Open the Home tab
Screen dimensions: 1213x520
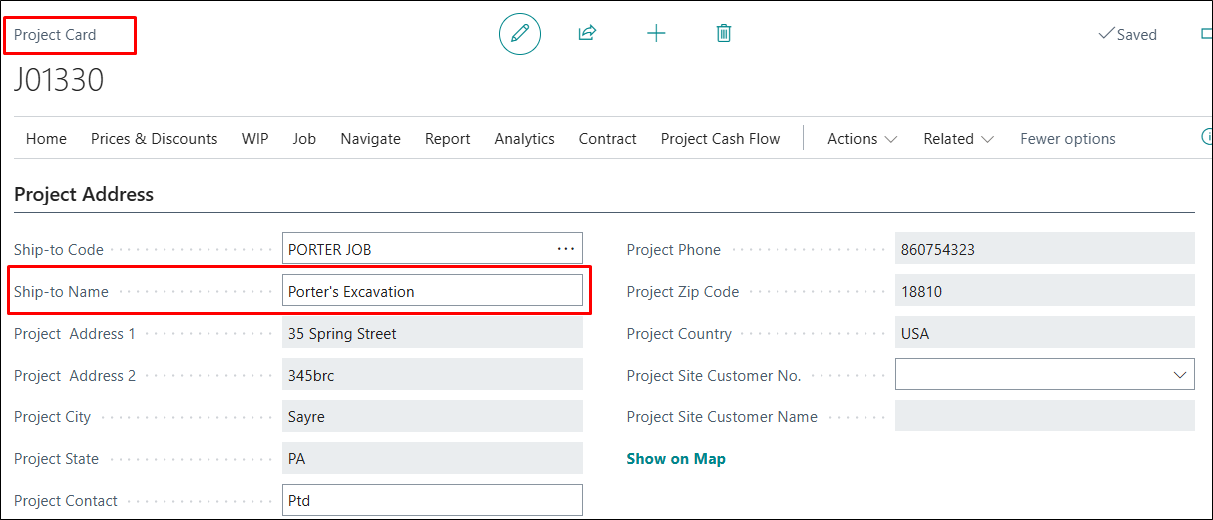click(x=46, y=139)
